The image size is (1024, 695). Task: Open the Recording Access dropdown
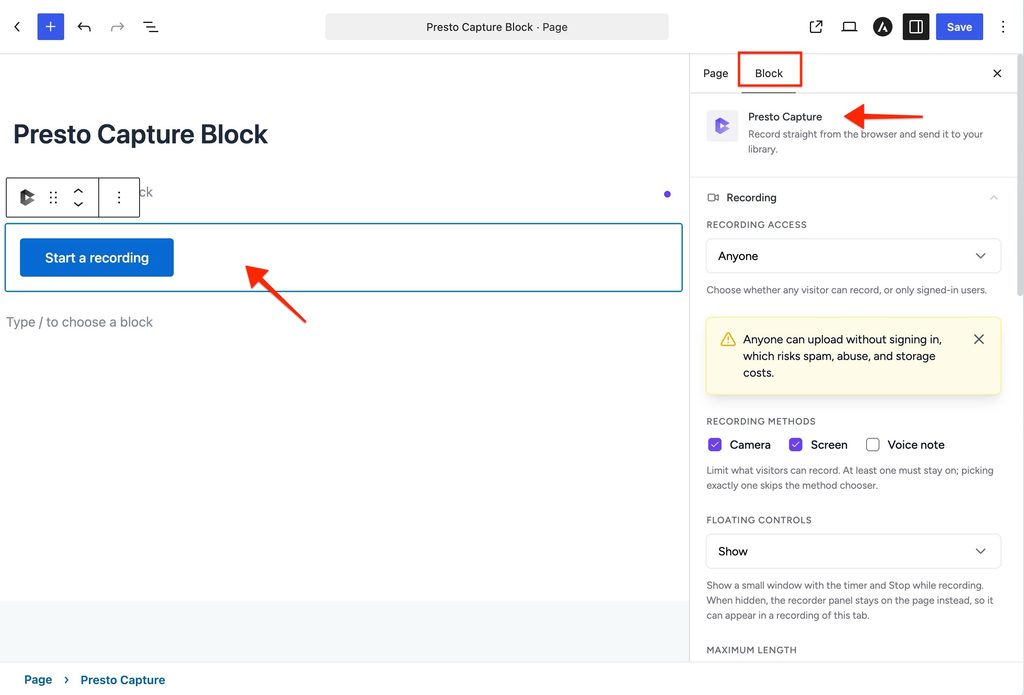(853, 256)
